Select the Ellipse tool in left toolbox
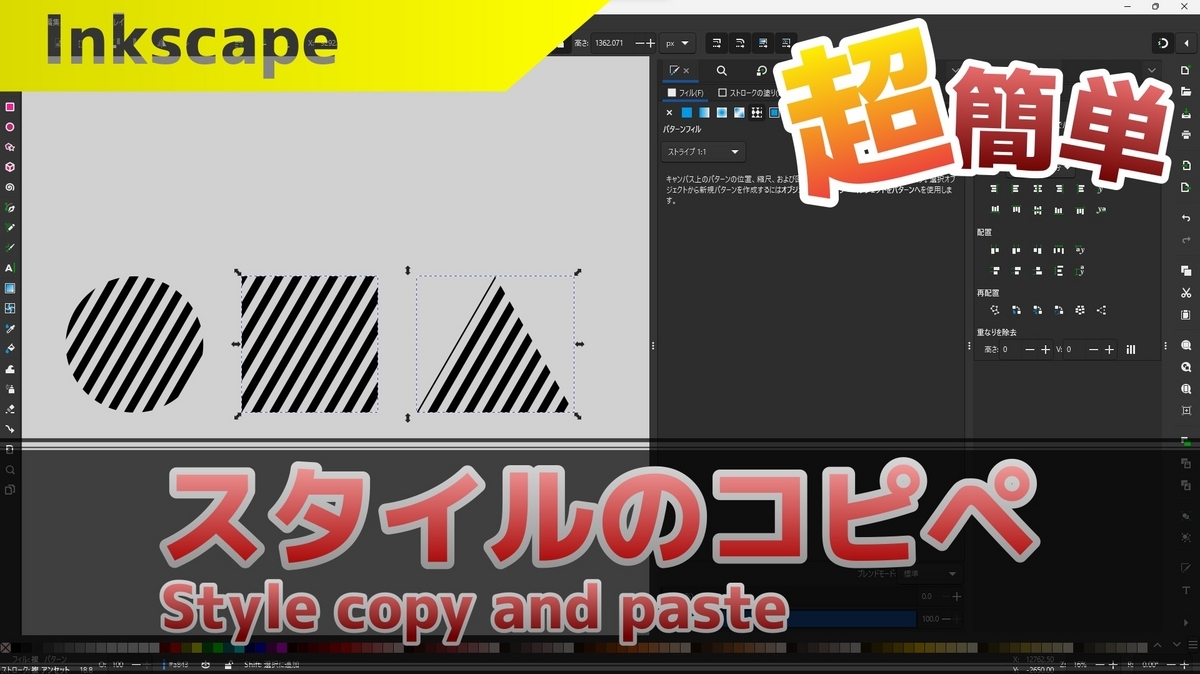 pos(10,127)
